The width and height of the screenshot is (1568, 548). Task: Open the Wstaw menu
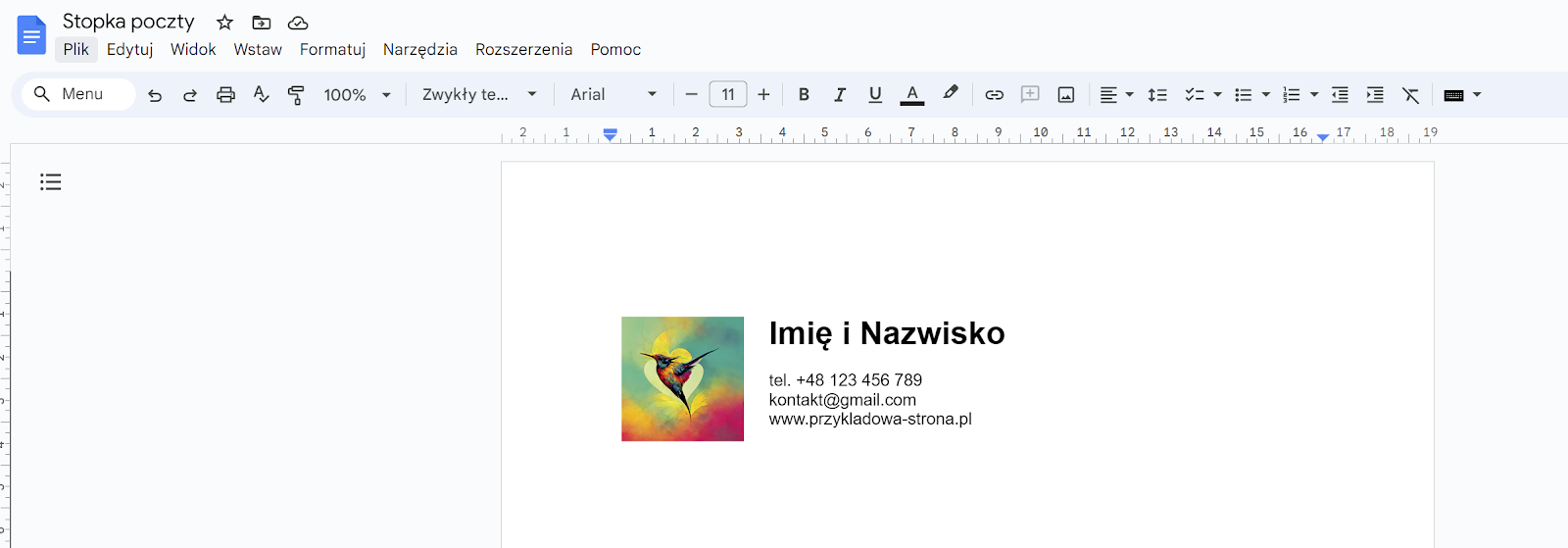[258, 49]
